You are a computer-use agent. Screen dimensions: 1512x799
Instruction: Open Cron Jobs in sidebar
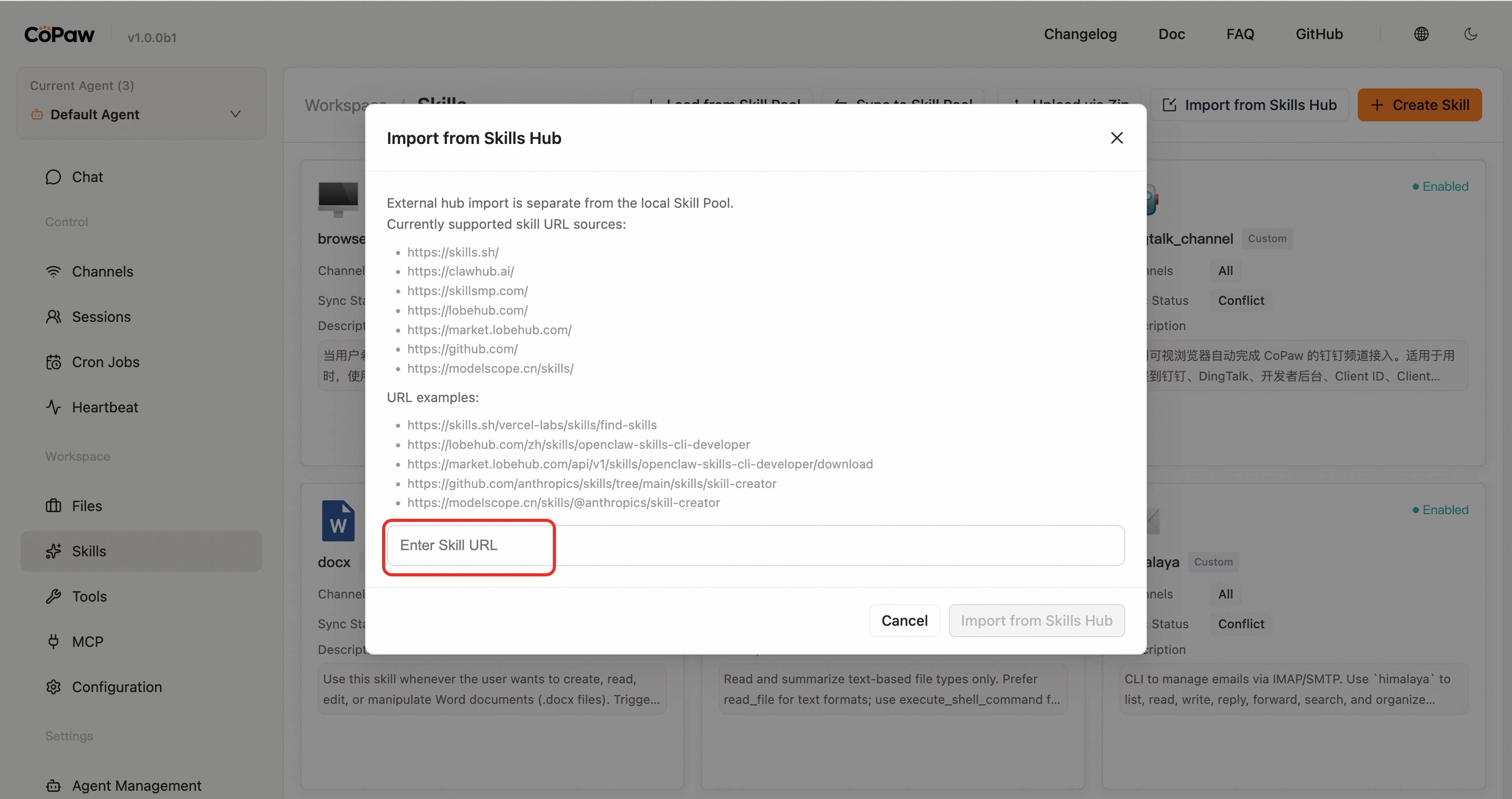[105, 362]
